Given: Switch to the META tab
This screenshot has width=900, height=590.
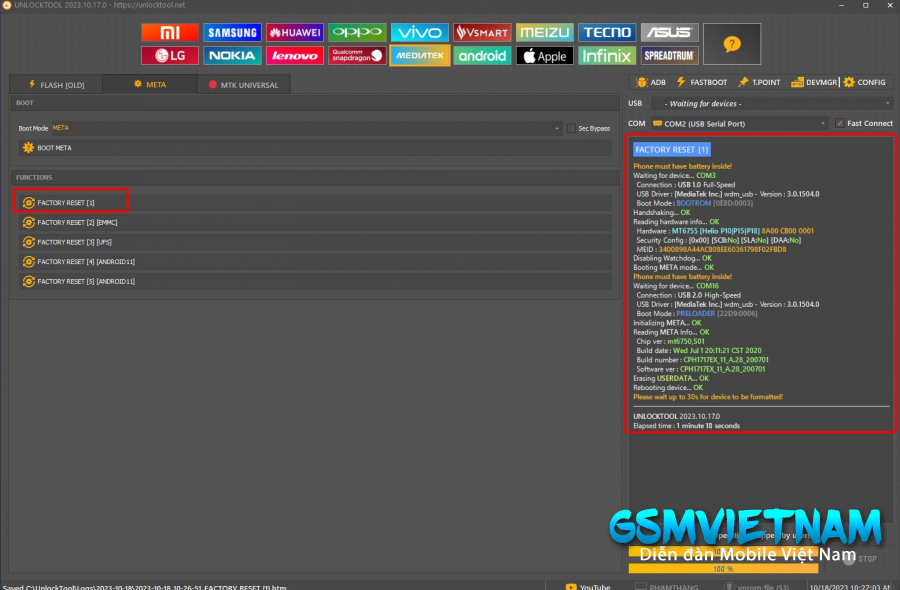Looking at the screenshot, I should 150,84.
